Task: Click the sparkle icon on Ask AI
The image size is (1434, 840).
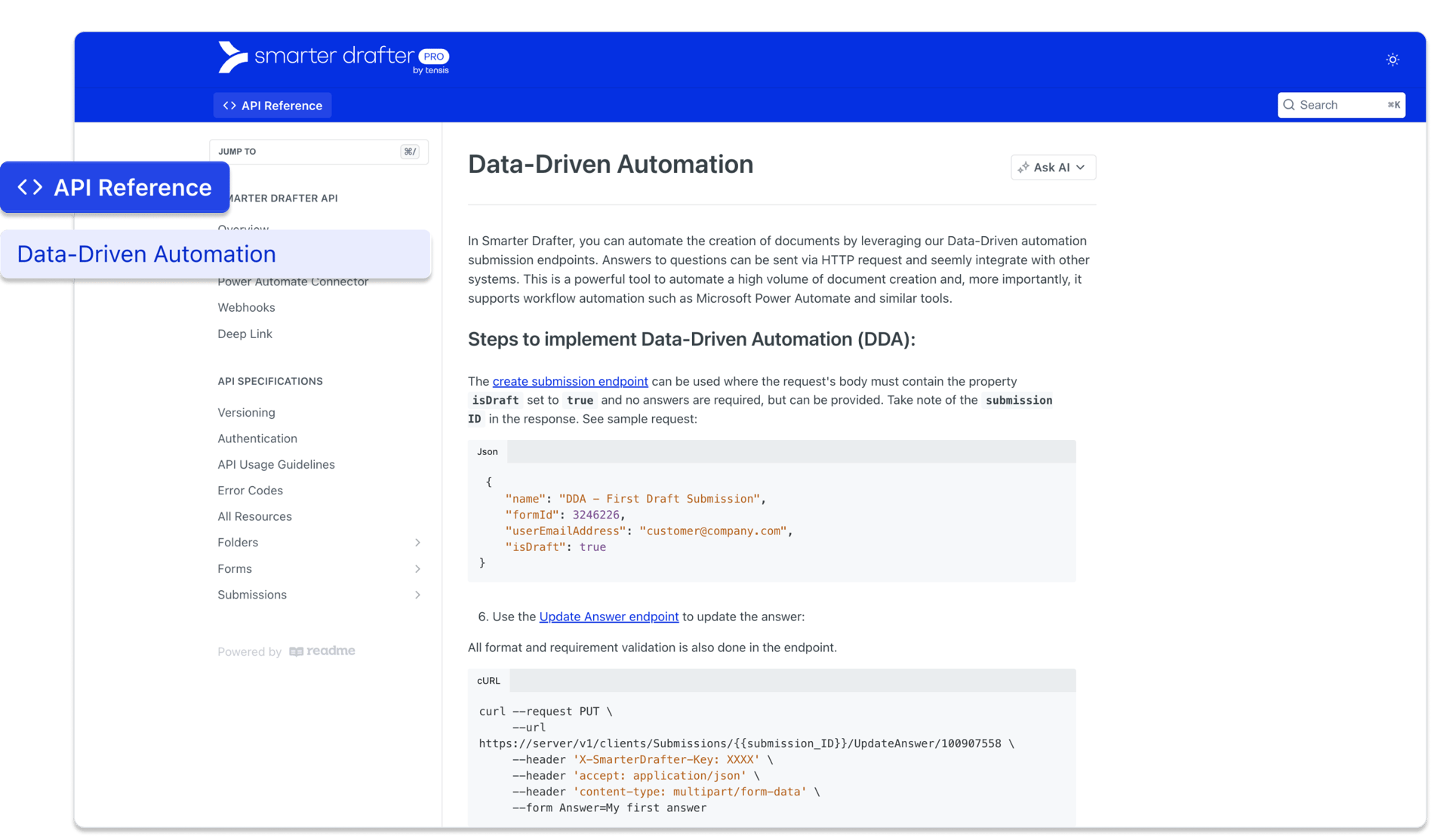Action: 1025,167
